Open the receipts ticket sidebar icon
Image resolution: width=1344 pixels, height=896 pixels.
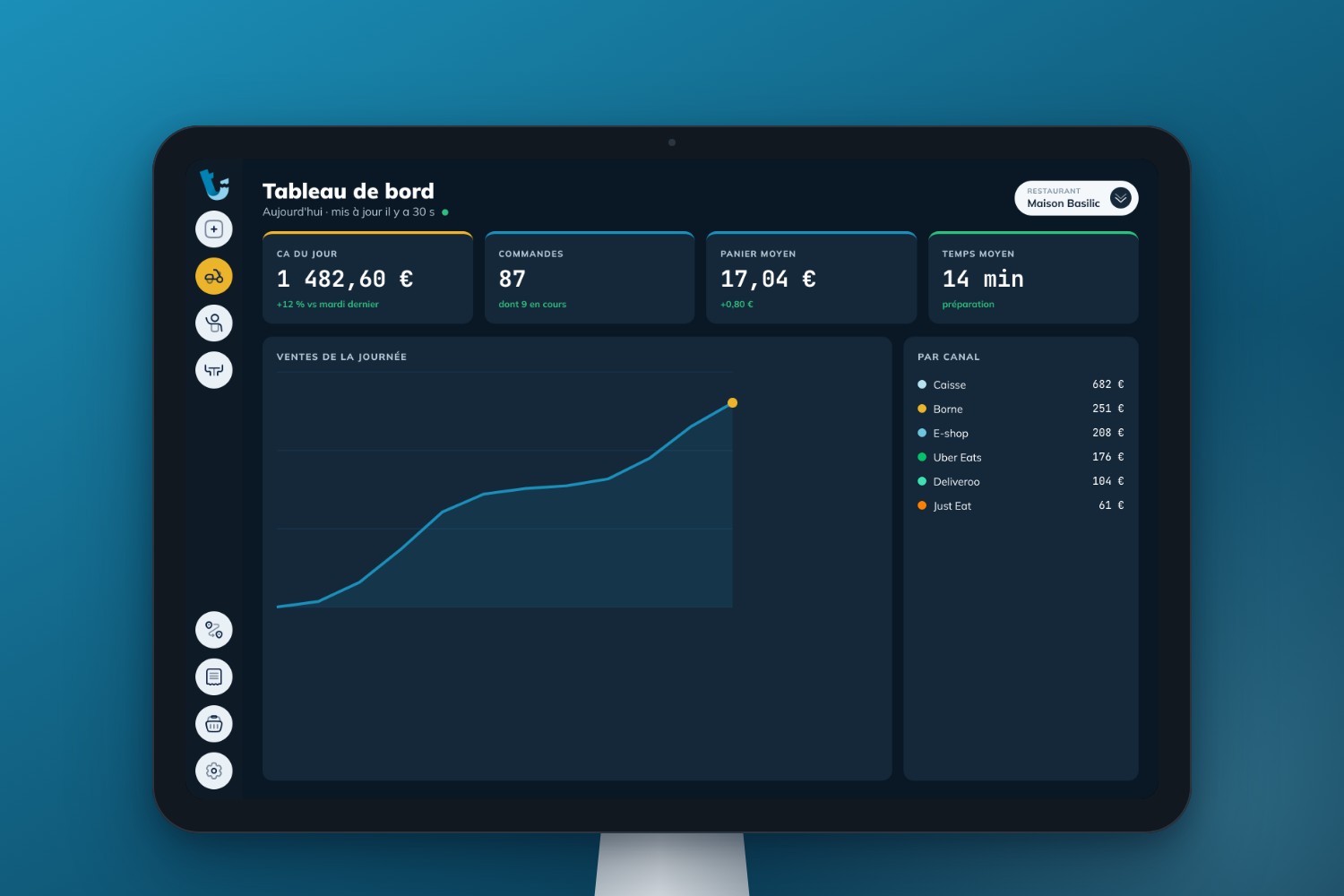(214, 676)
